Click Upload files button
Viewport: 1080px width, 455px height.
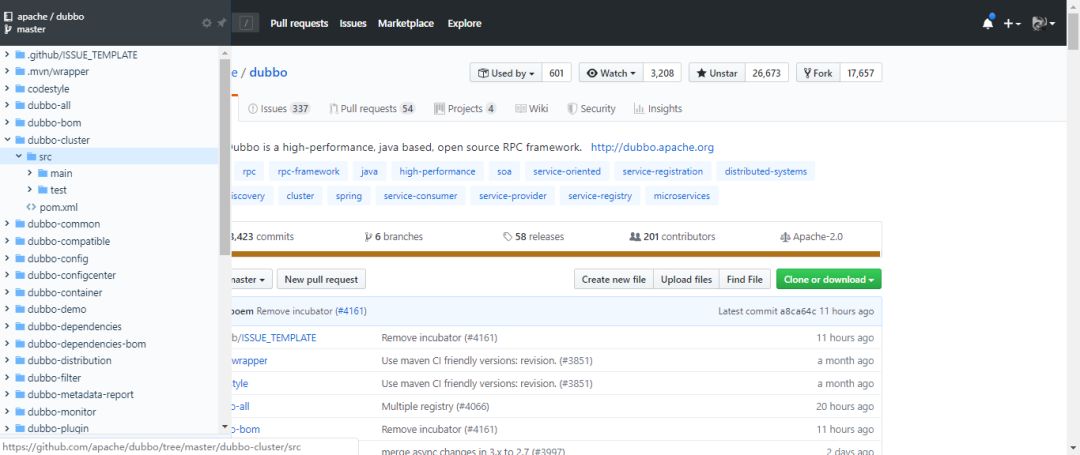click(x=686, y=279)
